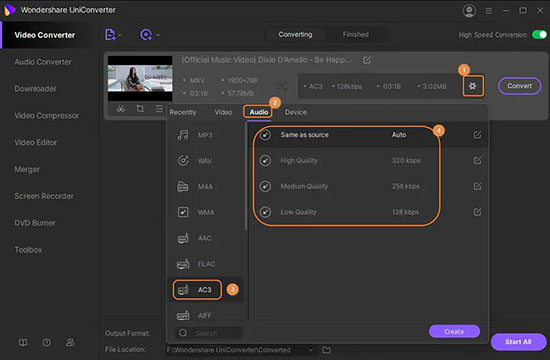This screenshot has width=550, height=360.
Task: Choose AIFF format
Action: coord(205,315)
